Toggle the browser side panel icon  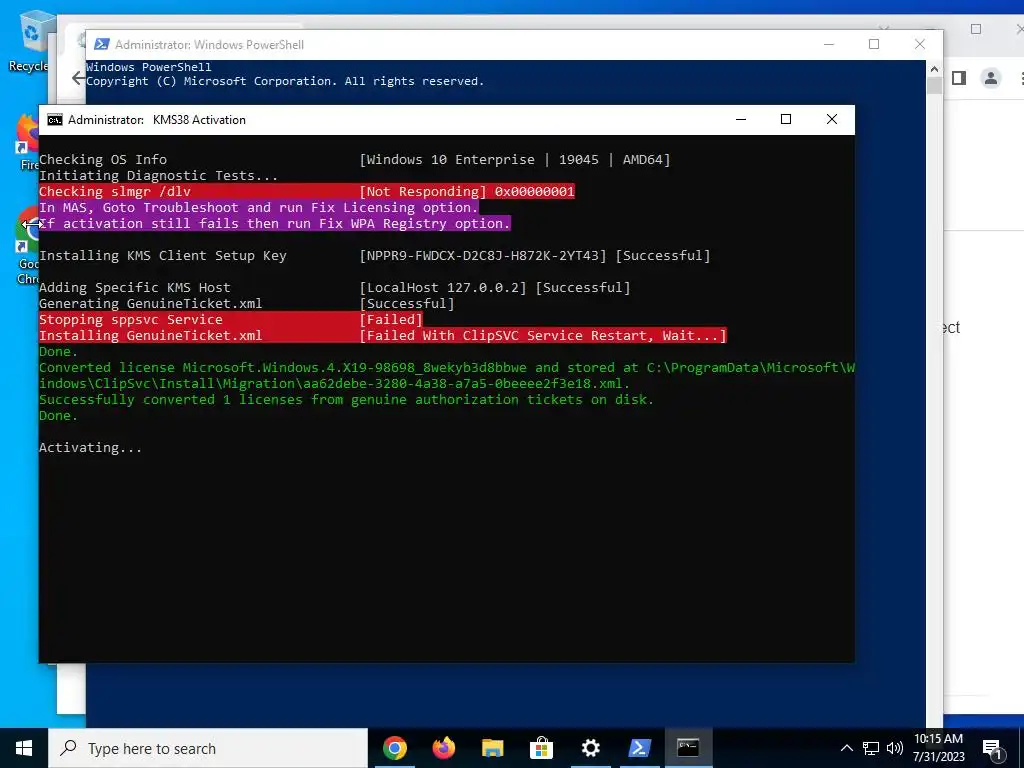click(959, 78)
